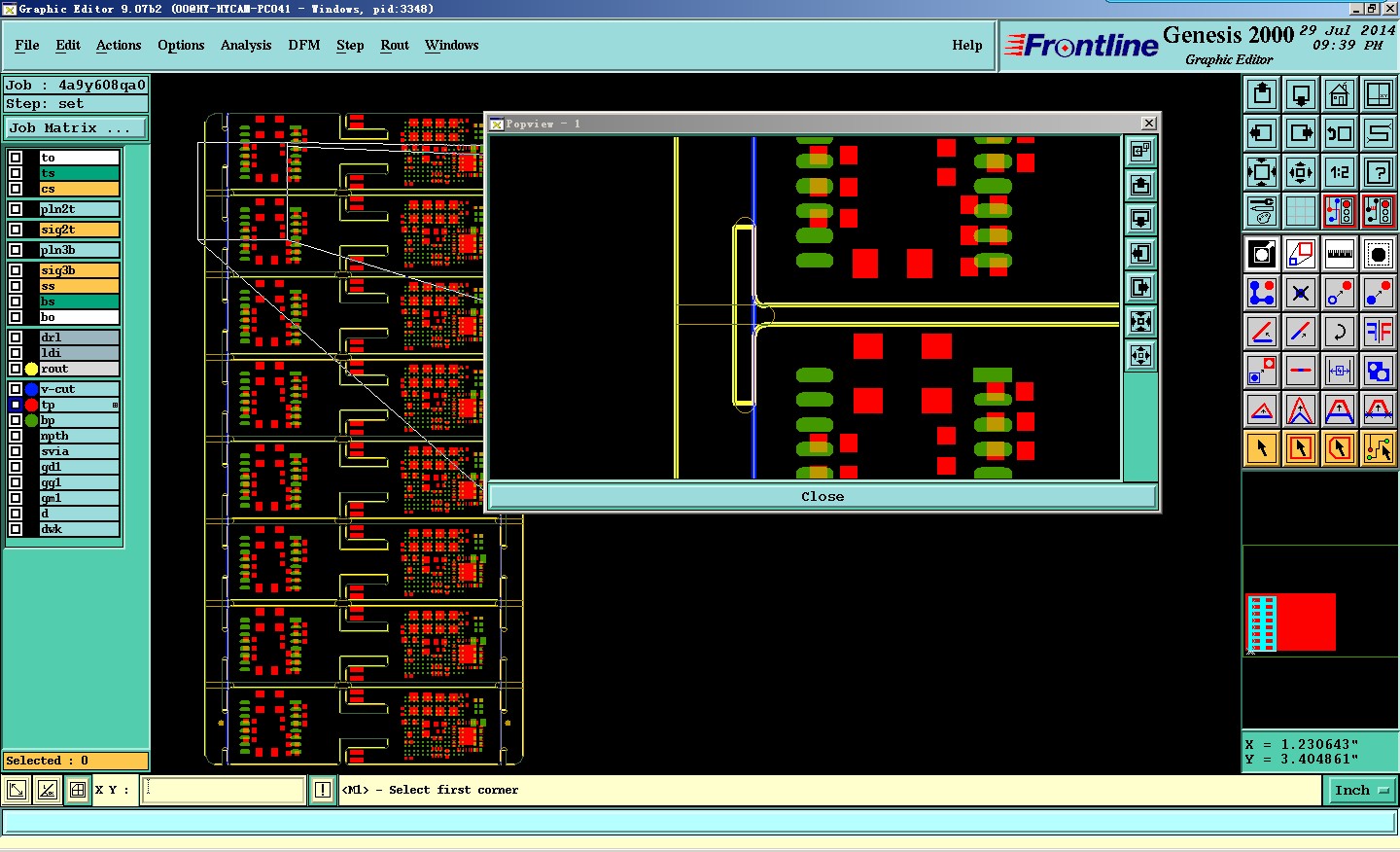The height and width of the screenshot is (852, 1400).
Task: Click the XY coordinate window icon
Action: (1379, 94)
